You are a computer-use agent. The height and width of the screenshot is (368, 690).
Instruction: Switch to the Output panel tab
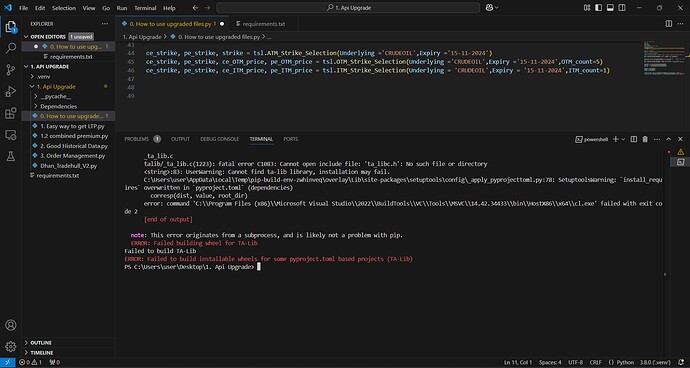tap(180, 139)
